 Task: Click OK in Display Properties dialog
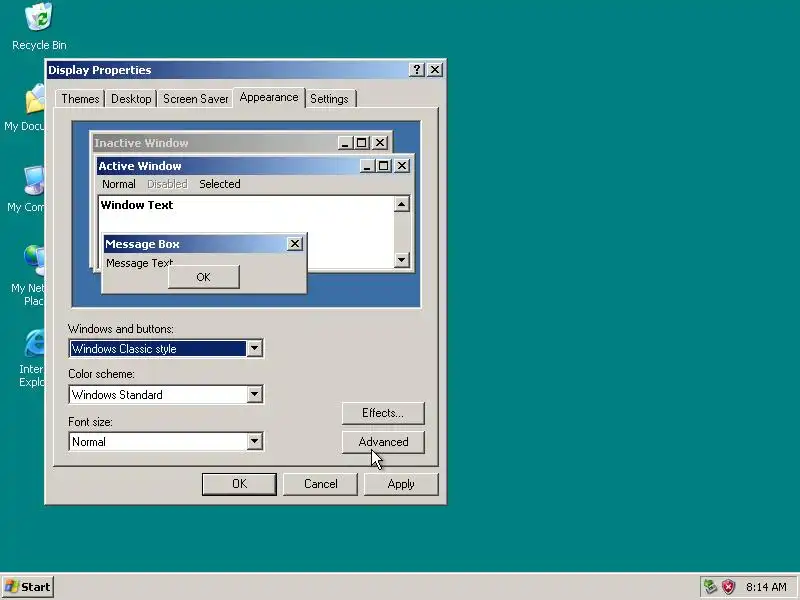[239, 484]
